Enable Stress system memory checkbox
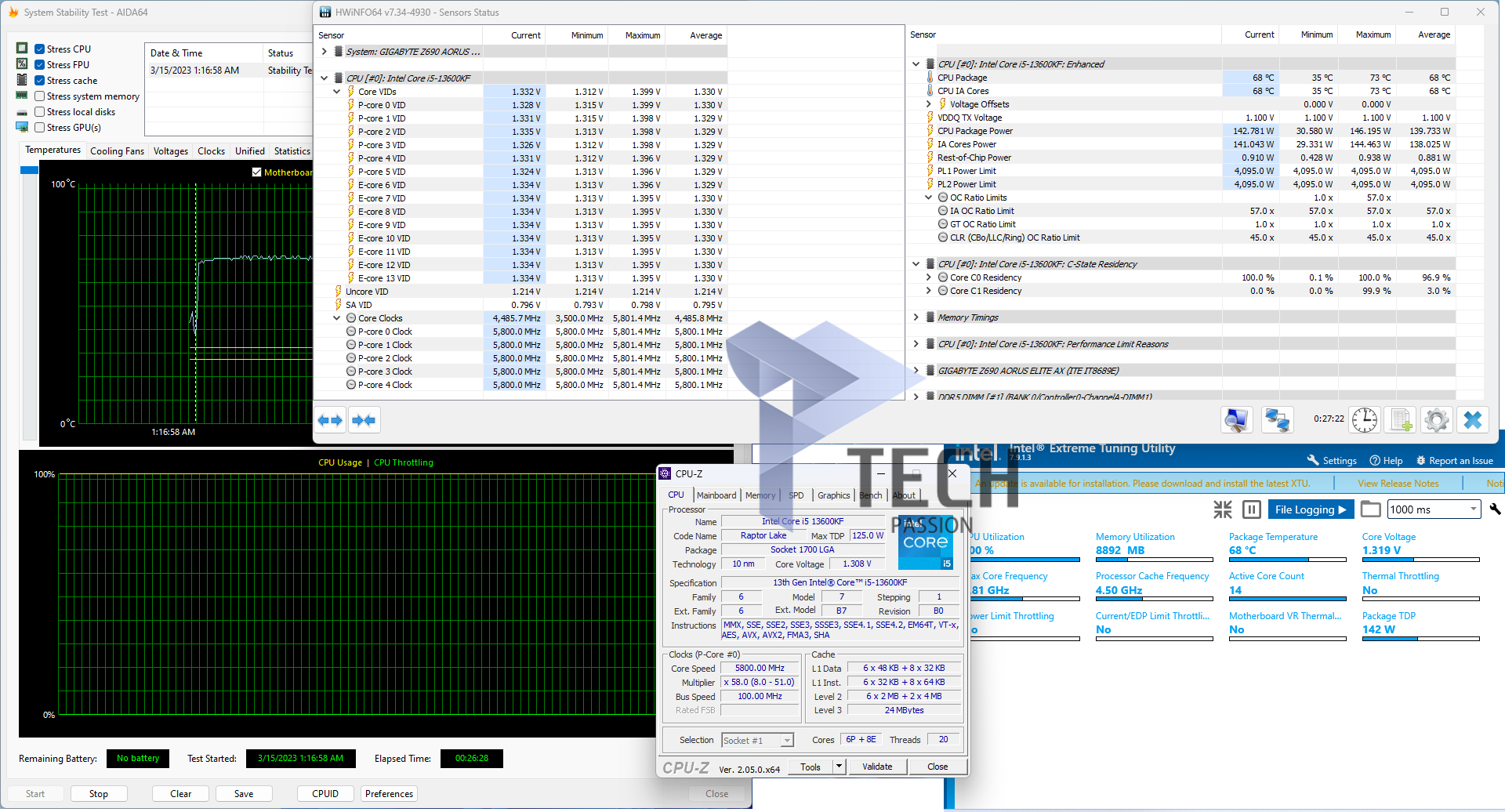This screenshot has height=812, width=1505. [40, 96]
